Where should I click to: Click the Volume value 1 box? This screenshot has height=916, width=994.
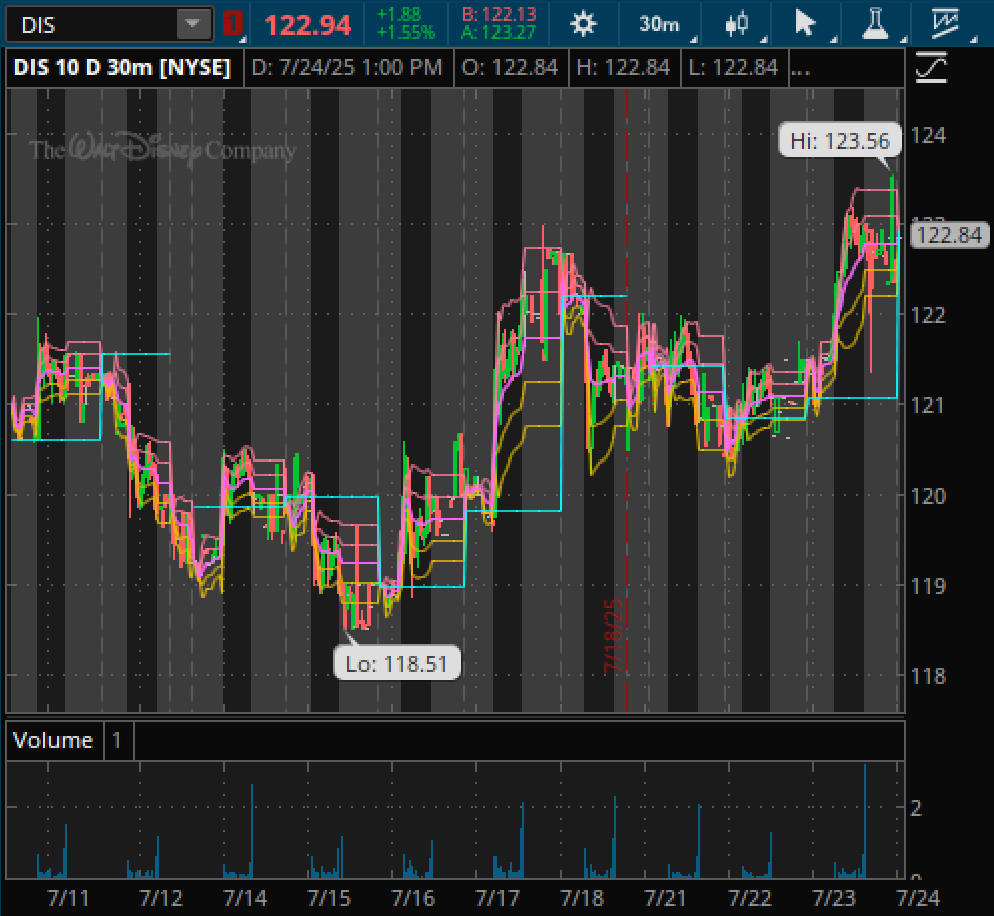coord(117,740)
